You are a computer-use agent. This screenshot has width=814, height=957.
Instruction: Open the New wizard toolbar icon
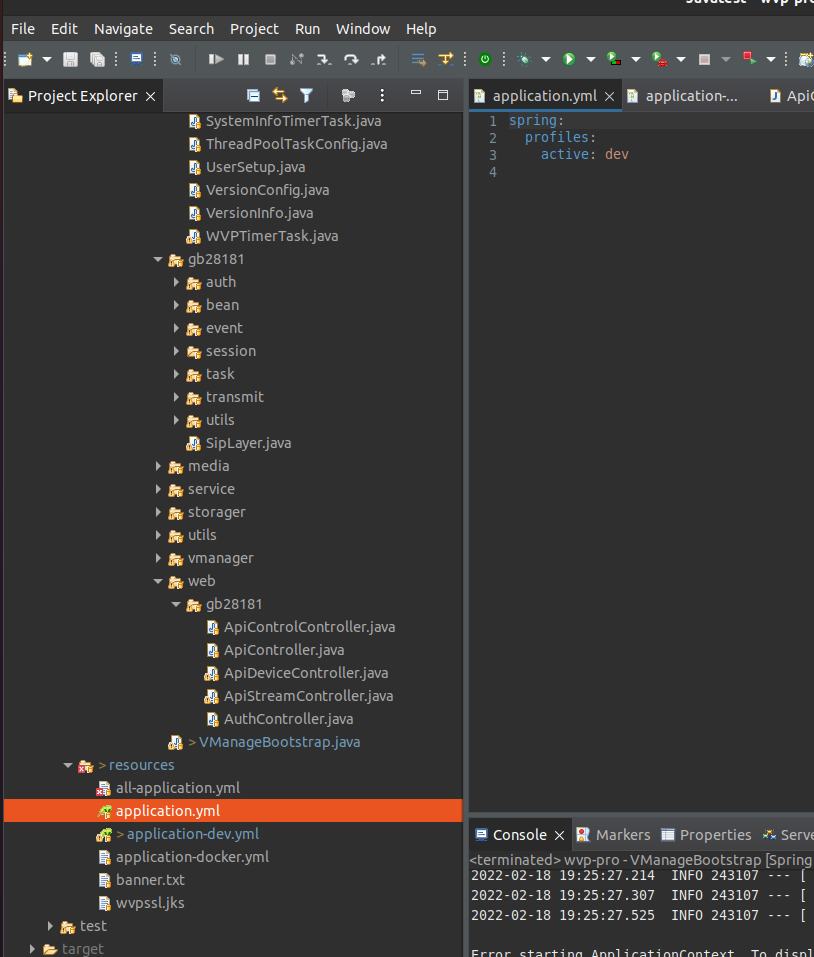(x=23, y=59)
